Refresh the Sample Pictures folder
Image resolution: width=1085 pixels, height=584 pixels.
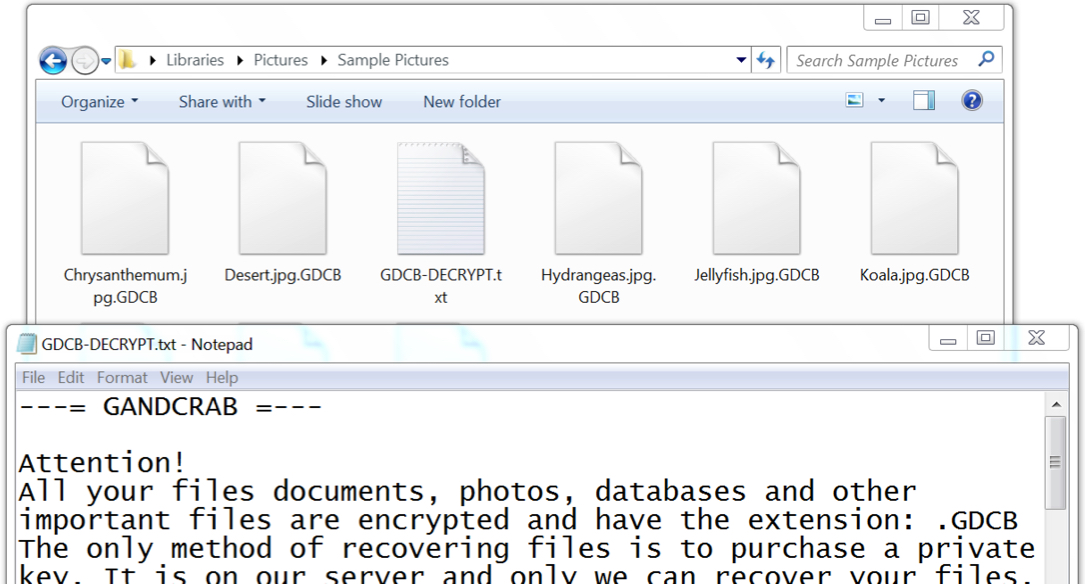pos(765,60)
